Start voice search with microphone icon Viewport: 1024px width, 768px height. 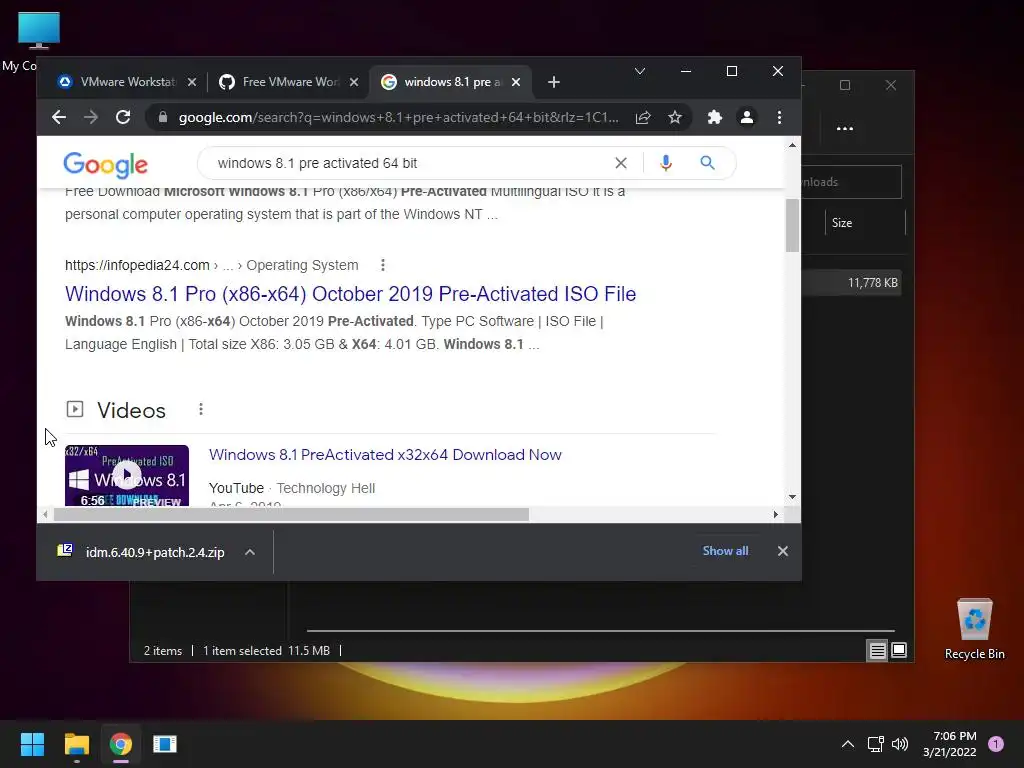[665, 163]
